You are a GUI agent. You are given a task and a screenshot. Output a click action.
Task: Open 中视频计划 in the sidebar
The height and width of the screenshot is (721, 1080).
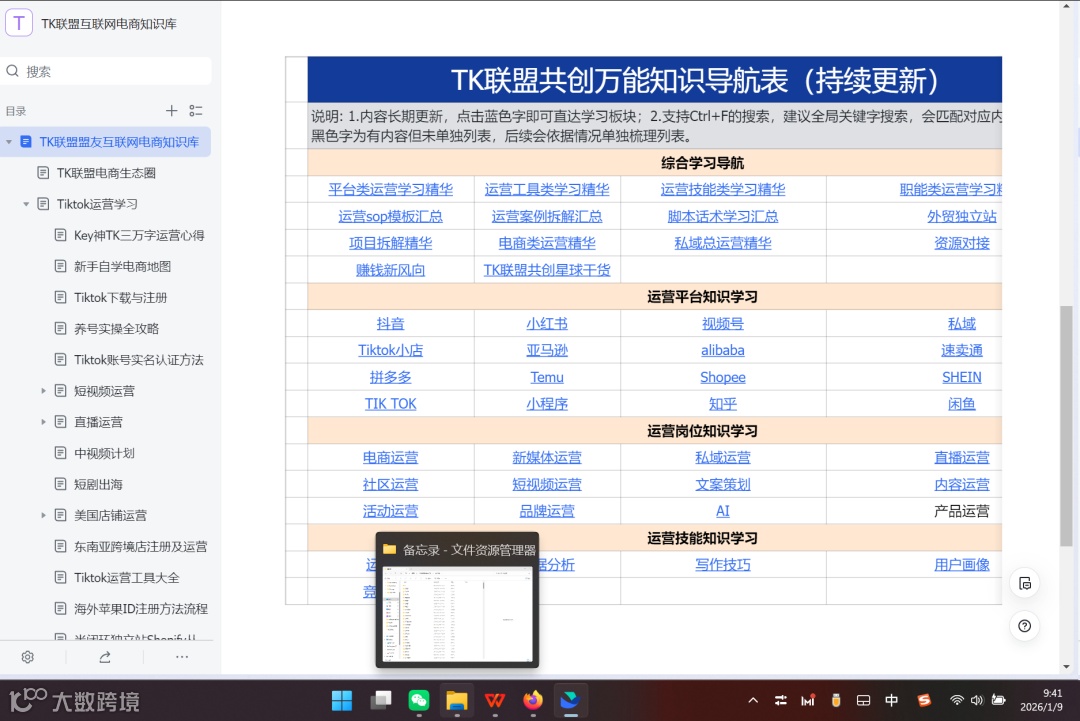[104, 453]
